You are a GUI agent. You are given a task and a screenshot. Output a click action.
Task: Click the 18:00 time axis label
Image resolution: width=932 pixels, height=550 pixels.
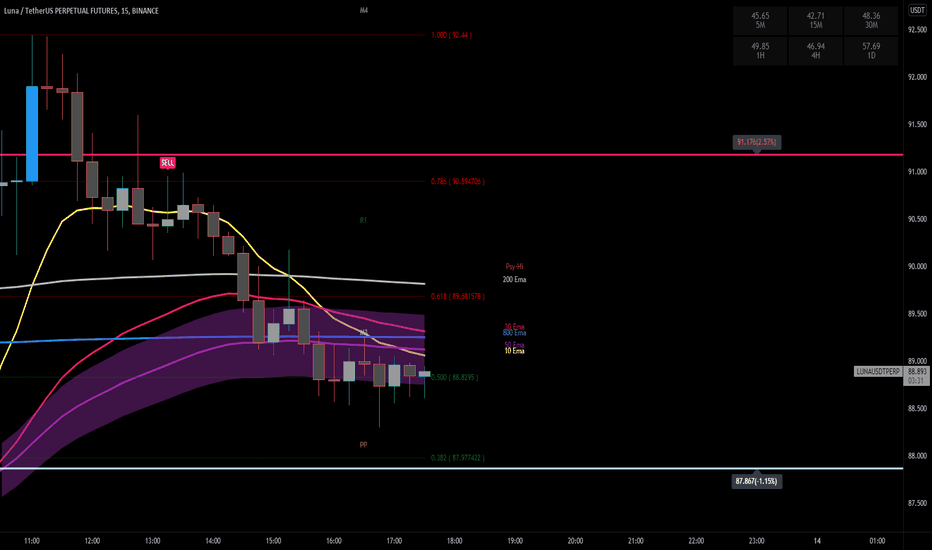point(455,540)
